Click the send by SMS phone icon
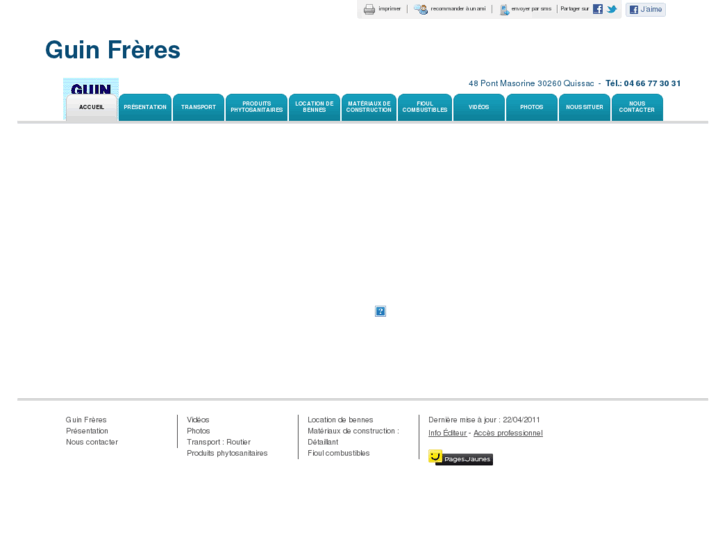 [504, 10]
